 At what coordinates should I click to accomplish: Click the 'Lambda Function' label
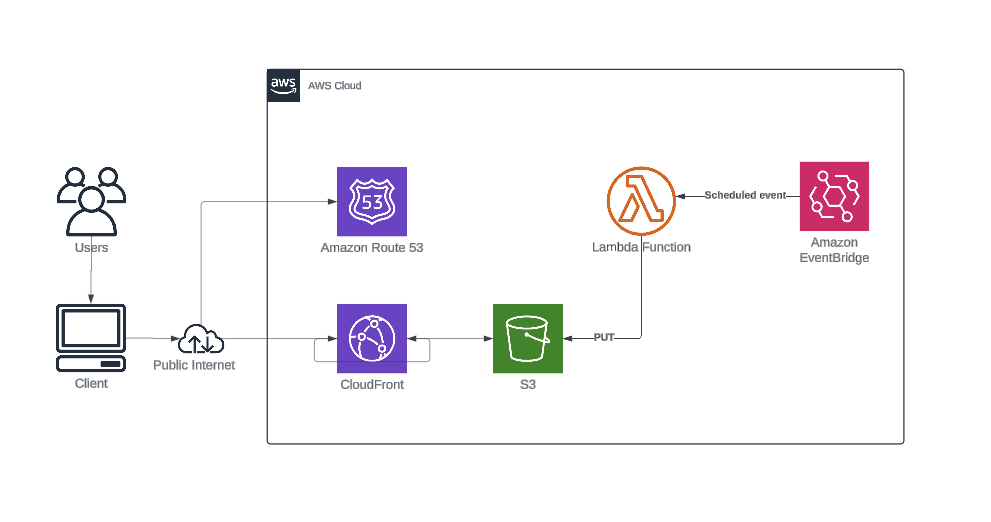(x=641, y=247)
